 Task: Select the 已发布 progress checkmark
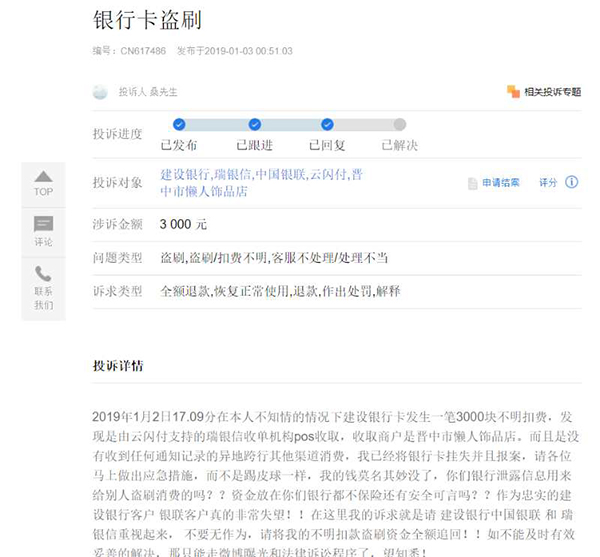coord(179,124)
